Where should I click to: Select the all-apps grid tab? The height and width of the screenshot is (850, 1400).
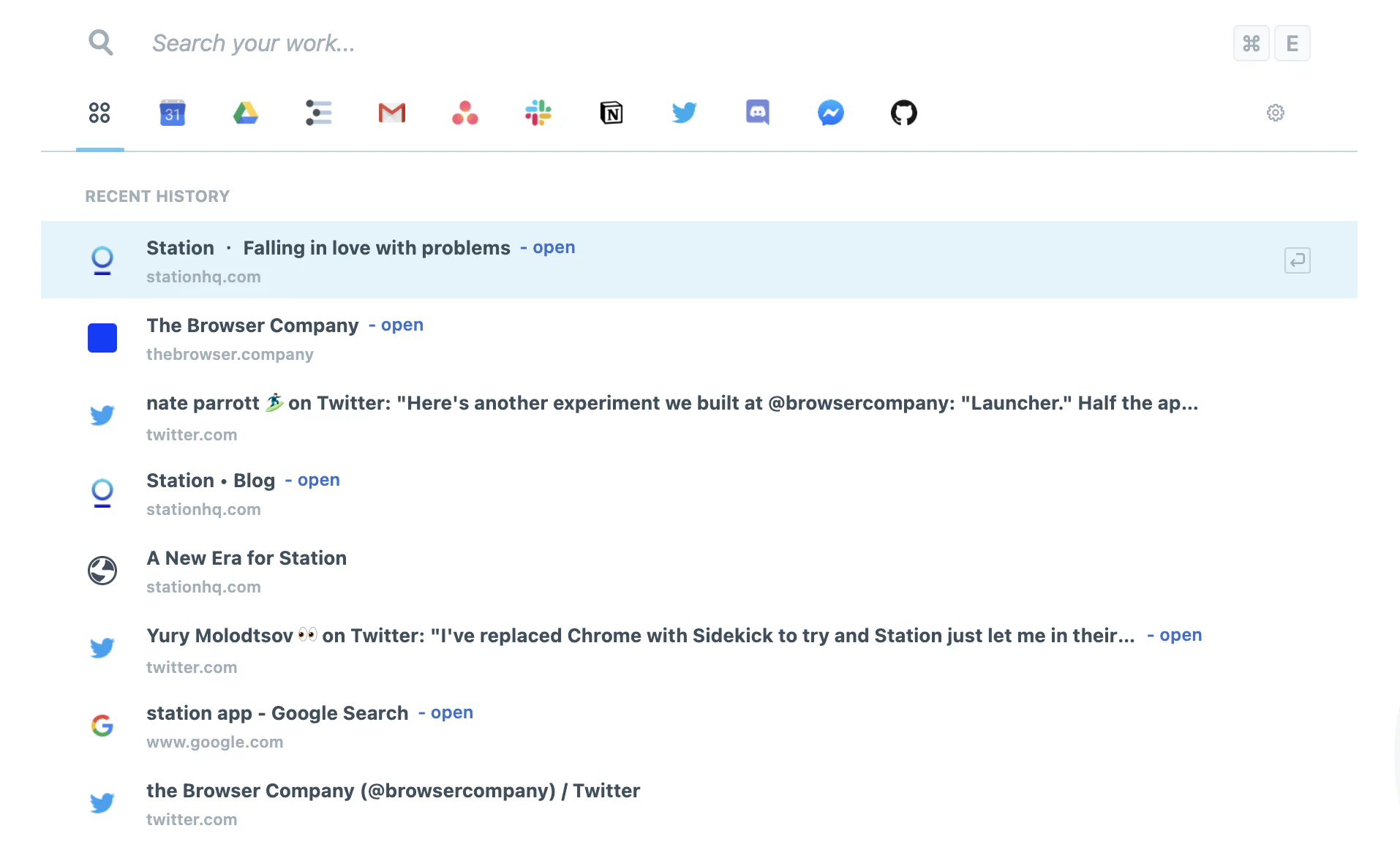tap(99, 113)
